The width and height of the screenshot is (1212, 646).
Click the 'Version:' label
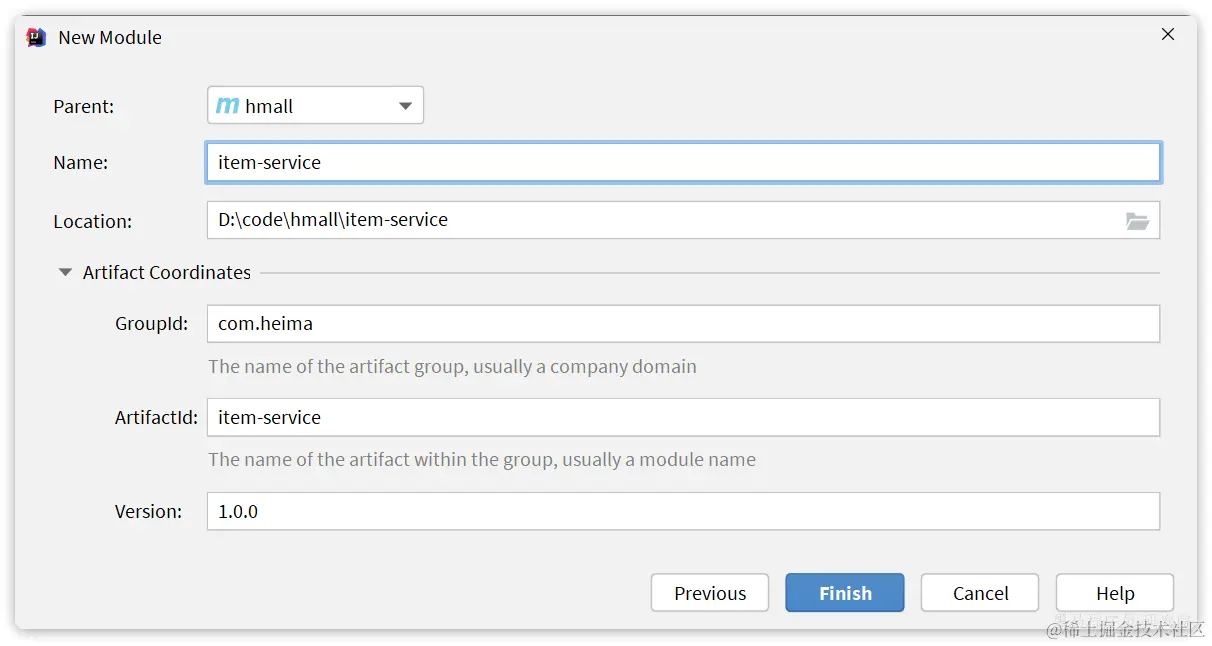(148, 511)
